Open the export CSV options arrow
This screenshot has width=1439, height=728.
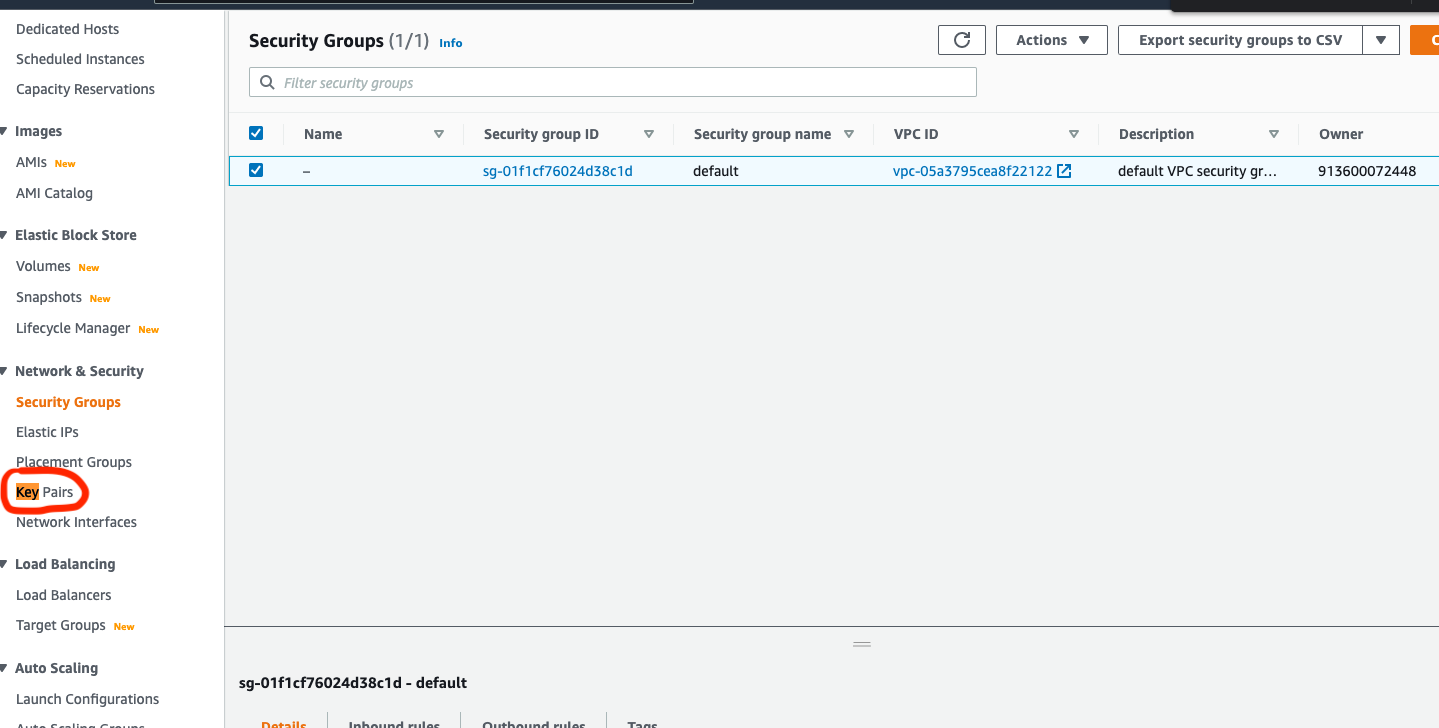click(x=1380, y=40)
